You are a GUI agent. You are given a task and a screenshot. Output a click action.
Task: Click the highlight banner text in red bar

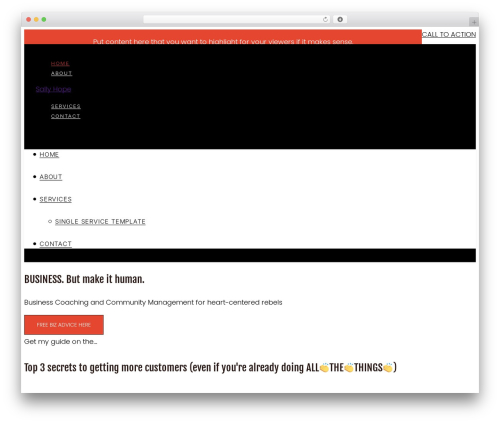[x=223, y=41]
